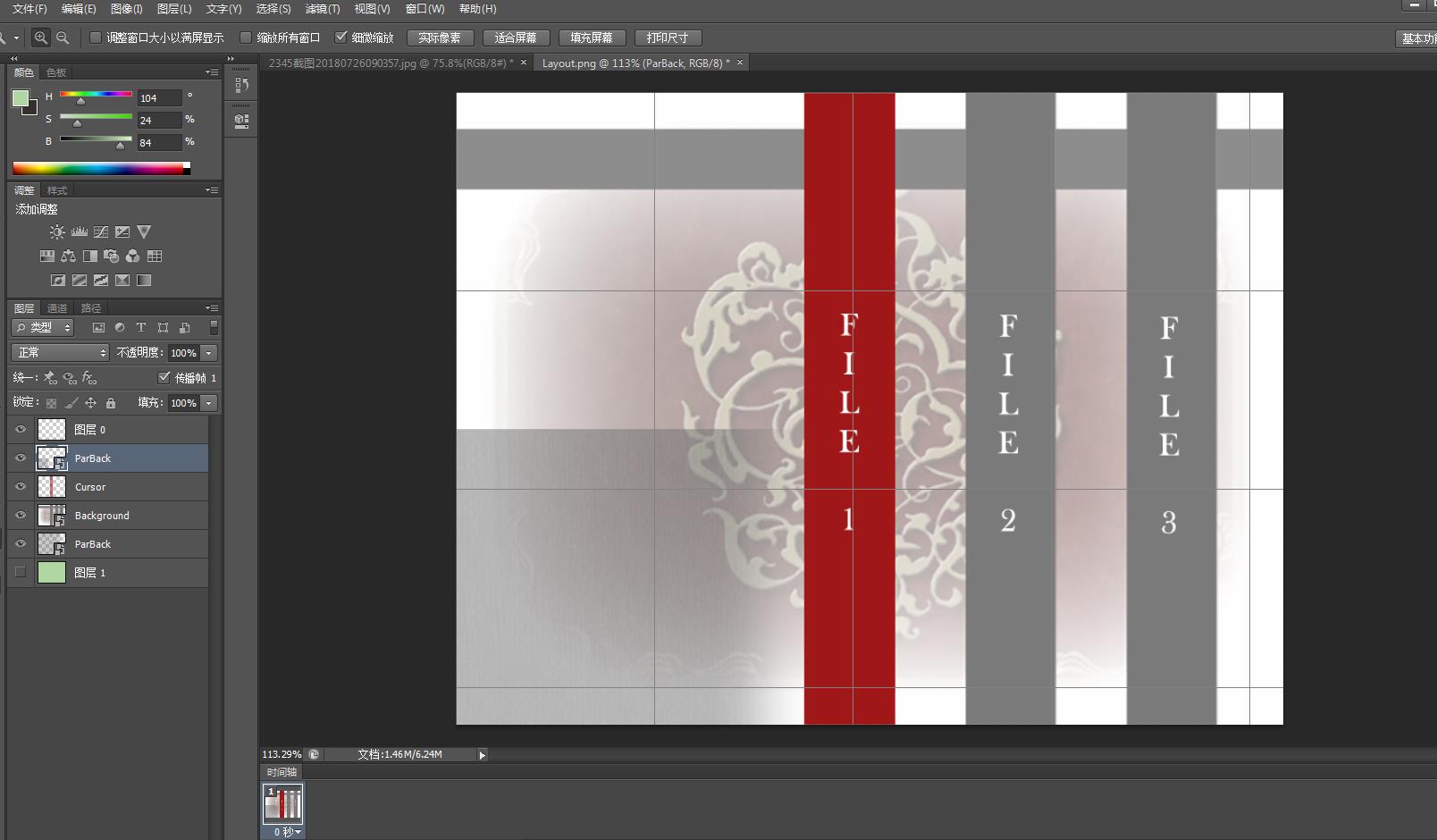Add a Levels adjustment layer
This screenshot has width=1437, height=840.
(80, 232)
